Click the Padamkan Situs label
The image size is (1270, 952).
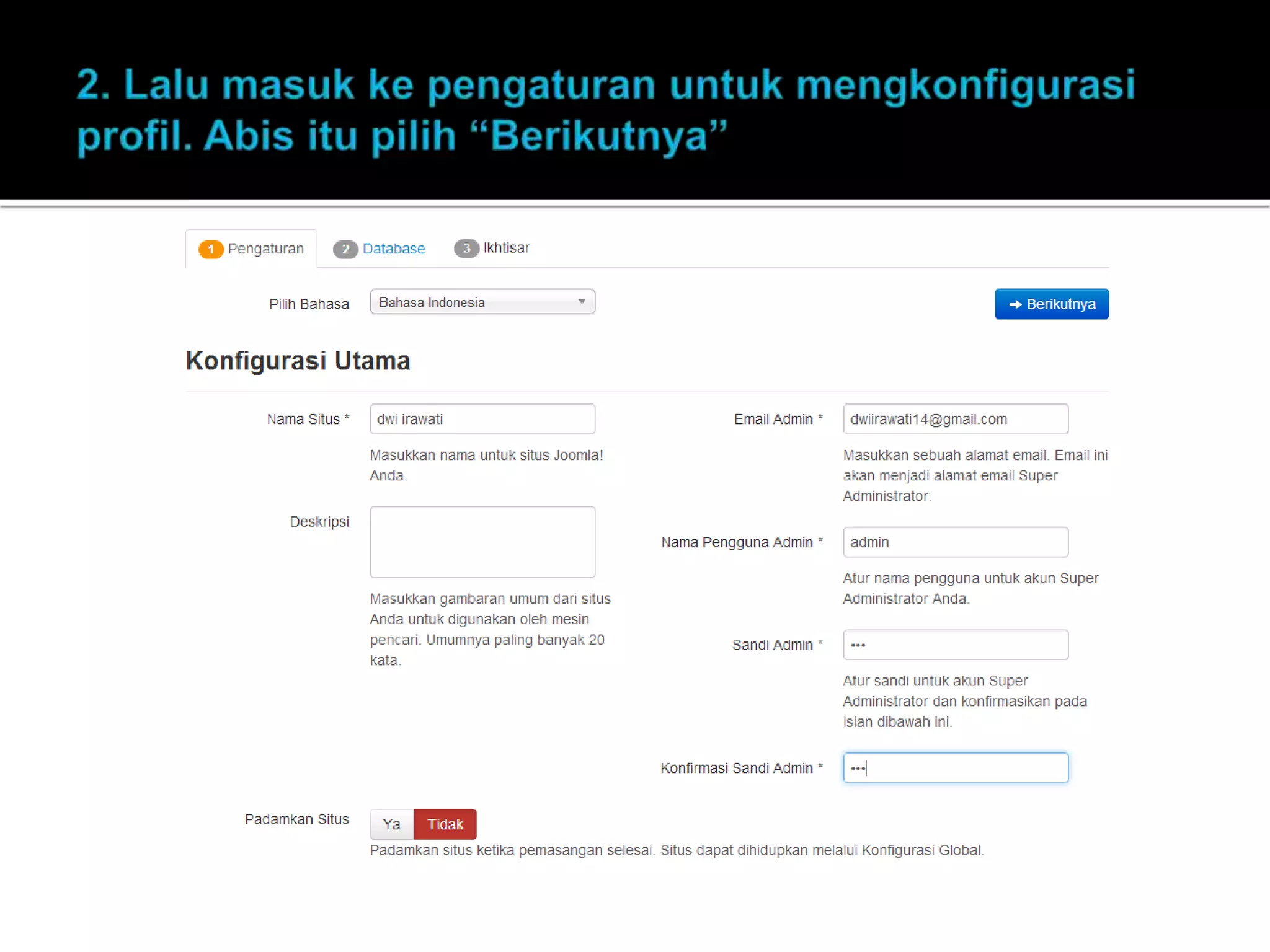point(296,819)
